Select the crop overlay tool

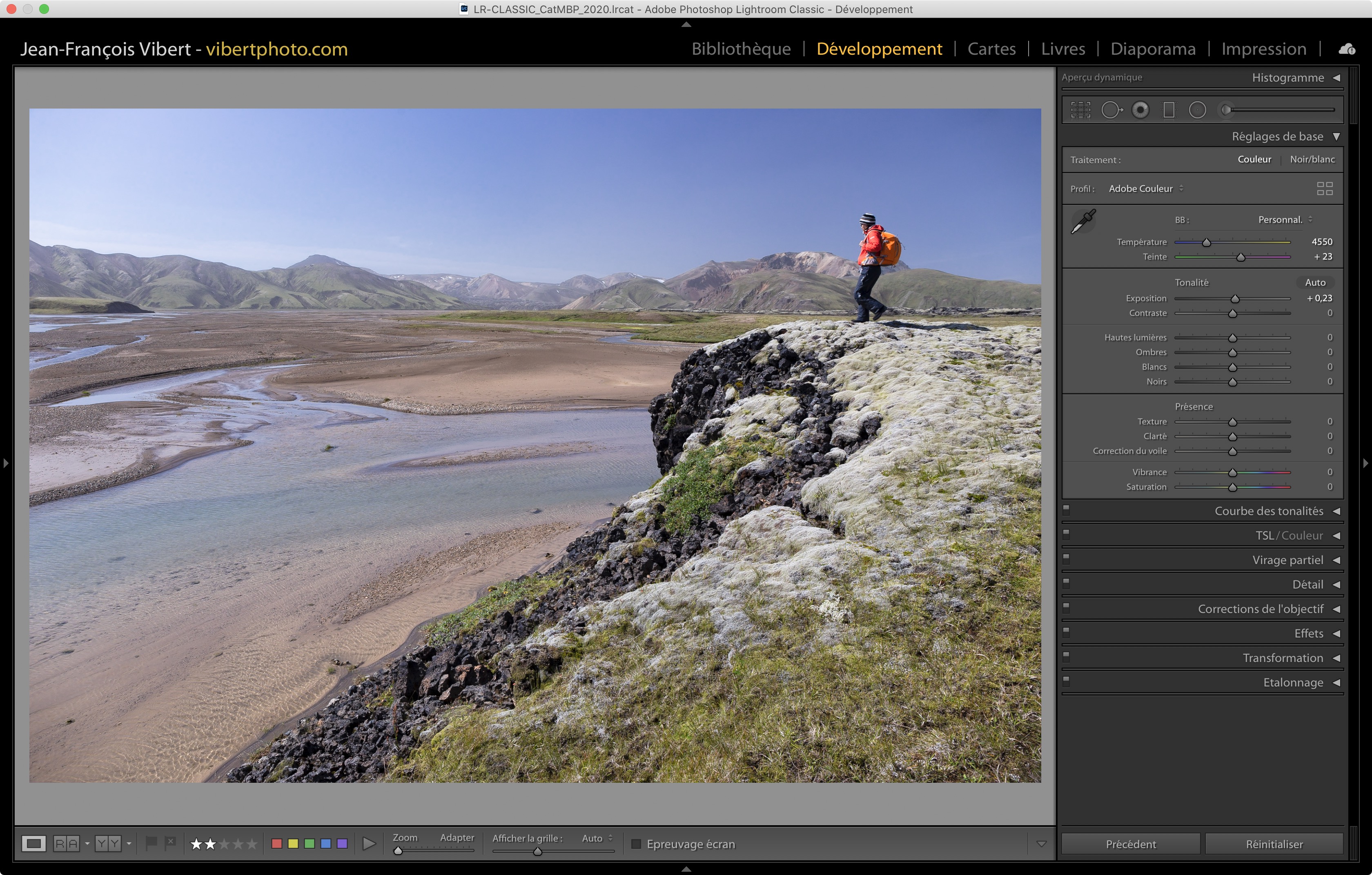[x=1080, y=110]
